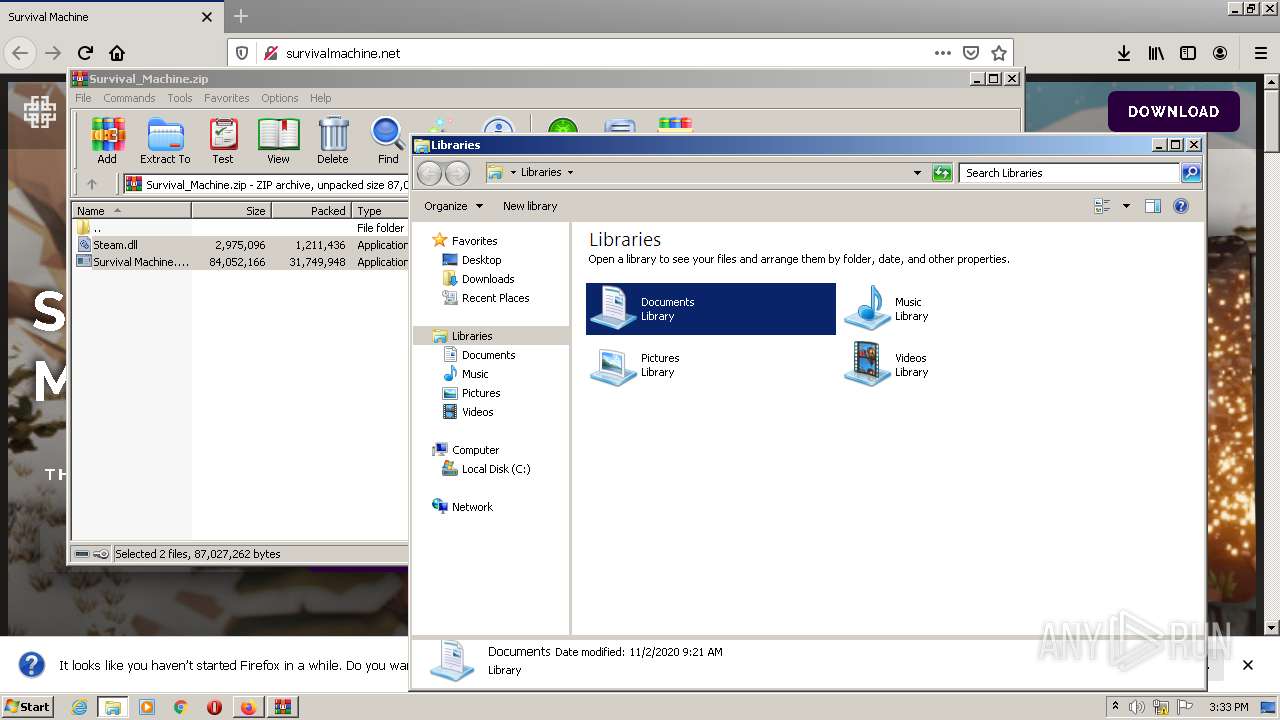Click the Explorer help question mark icon

pyautogui.click(x=1181, y=206)
